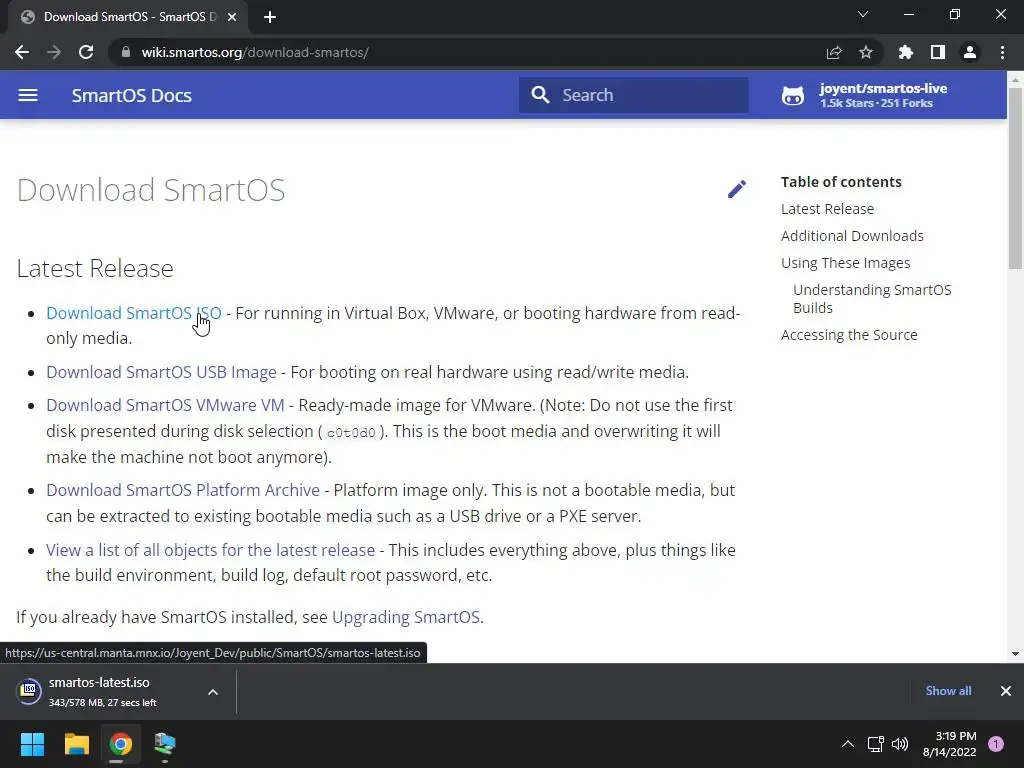
Task: Reload the current page
Action: tap(86, 52)
